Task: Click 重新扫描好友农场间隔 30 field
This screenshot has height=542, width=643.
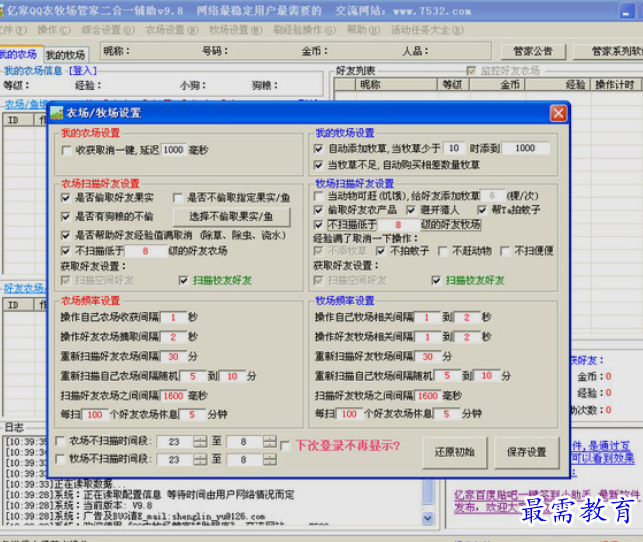Action: coord(173,357)
